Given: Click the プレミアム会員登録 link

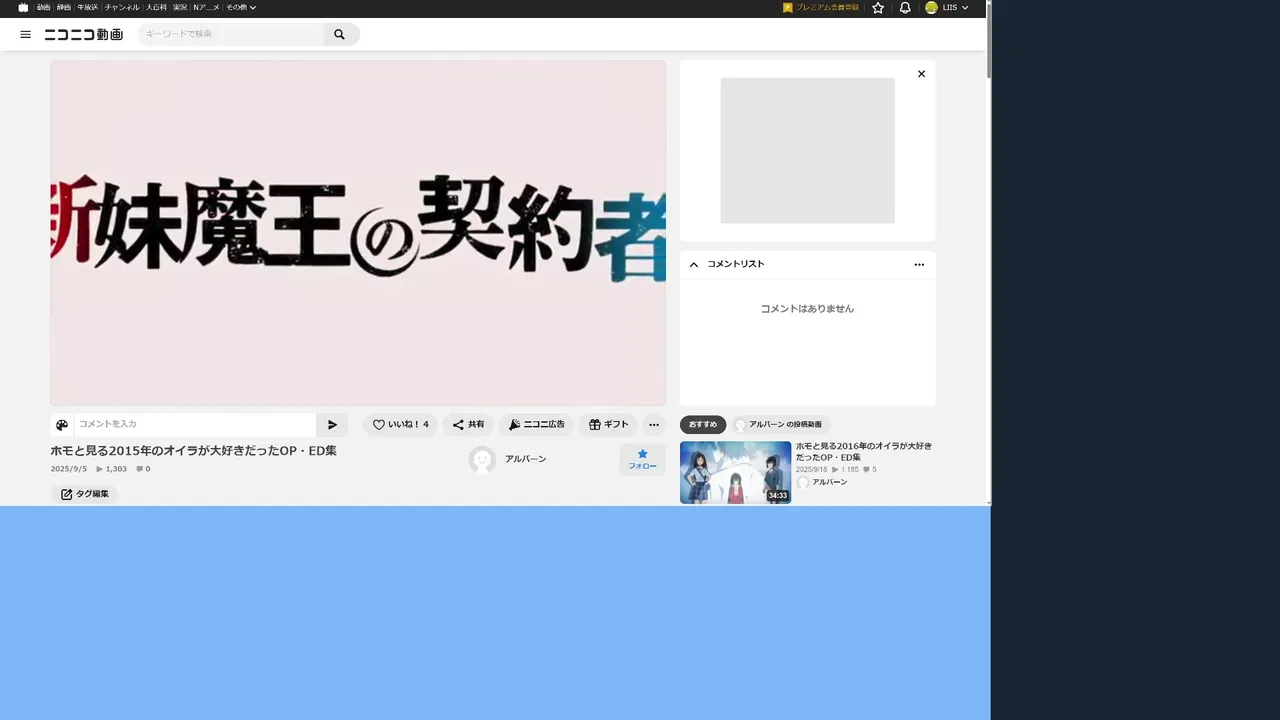Looking at the screenshot, I should 821,7.
